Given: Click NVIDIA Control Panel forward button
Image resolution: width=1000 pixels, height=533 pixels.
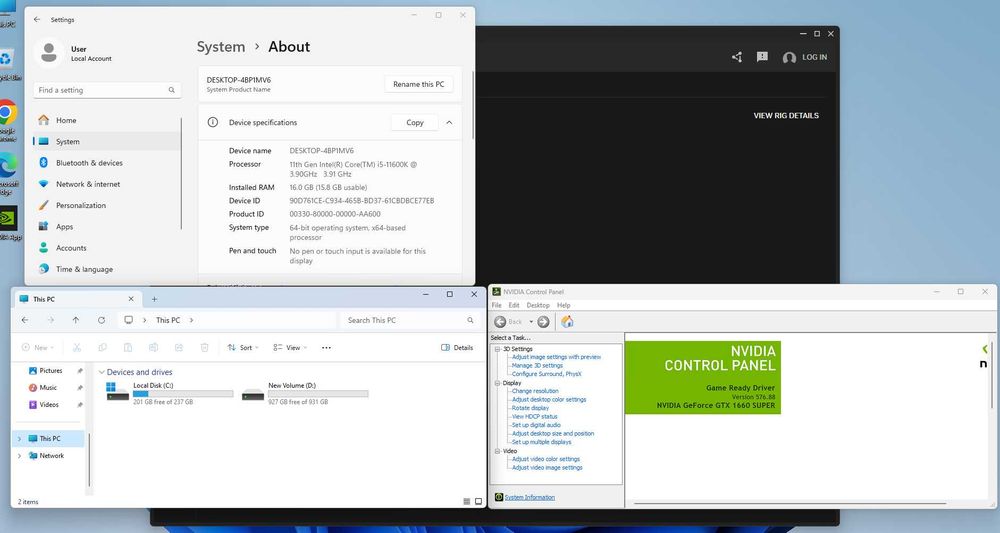Looking at the screenshot, I should coord(543,322).
